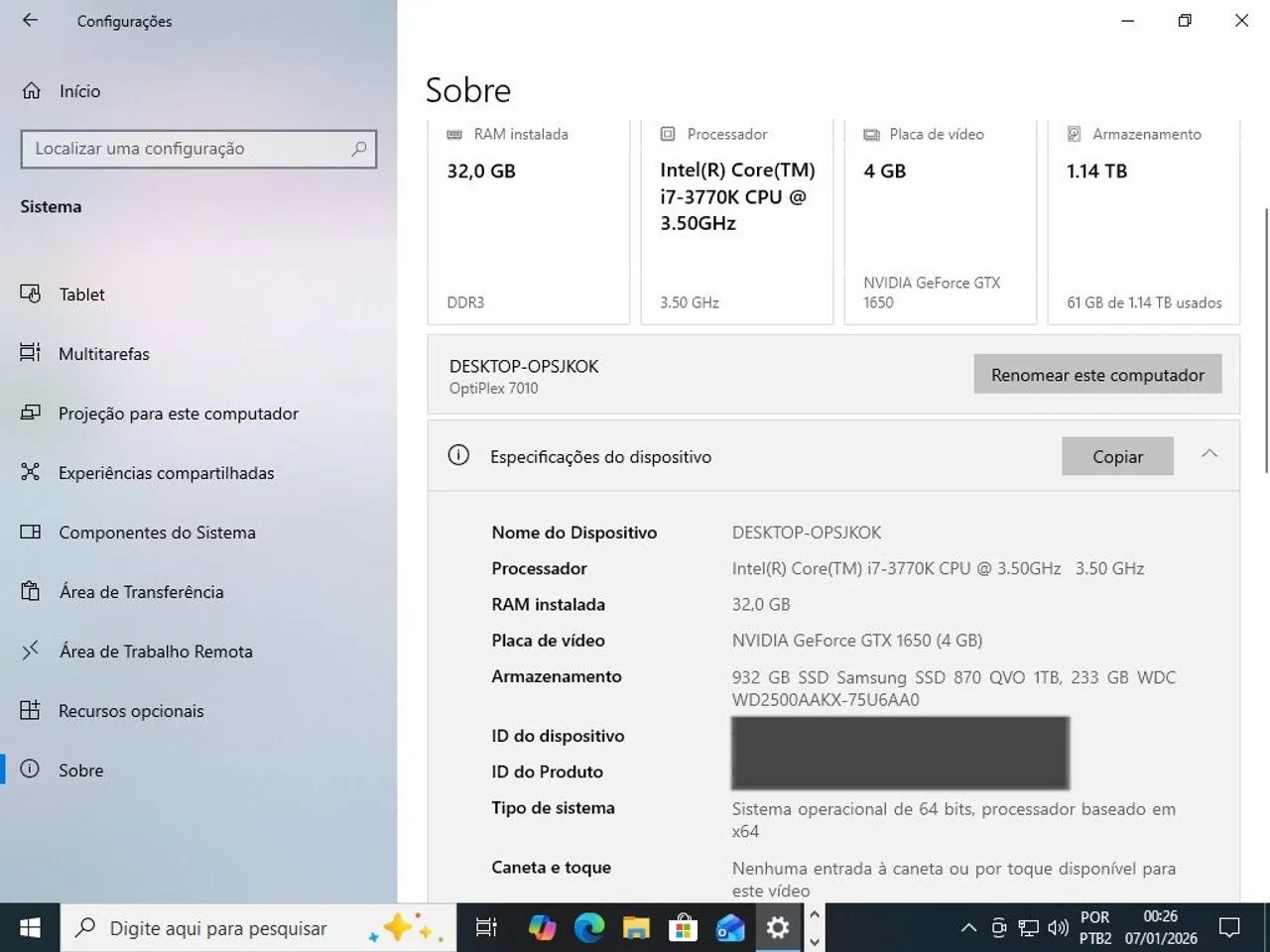Click the NVIDIA GeForce GTX 1650 card caption
This screenshot has width=1270, height=952.
(932, 293)
